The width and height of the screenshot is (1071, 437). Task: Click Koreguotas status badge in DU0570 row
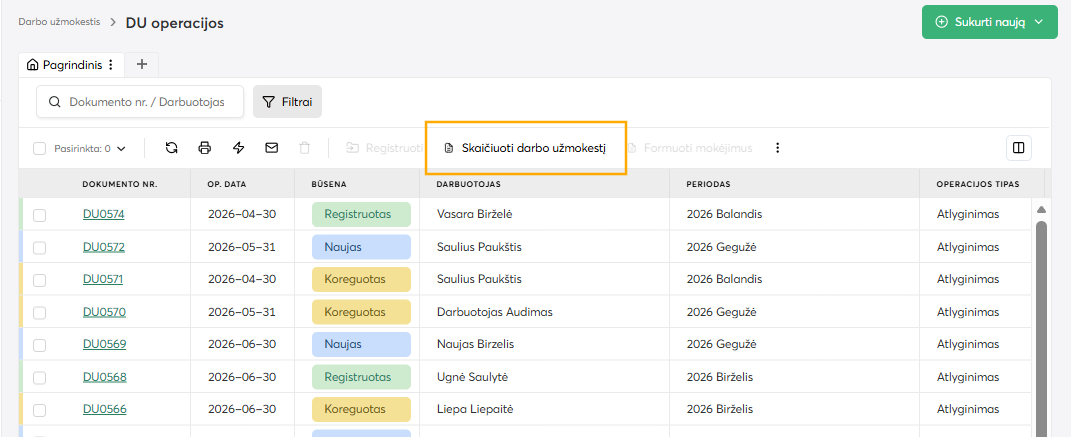pos(361,311)
